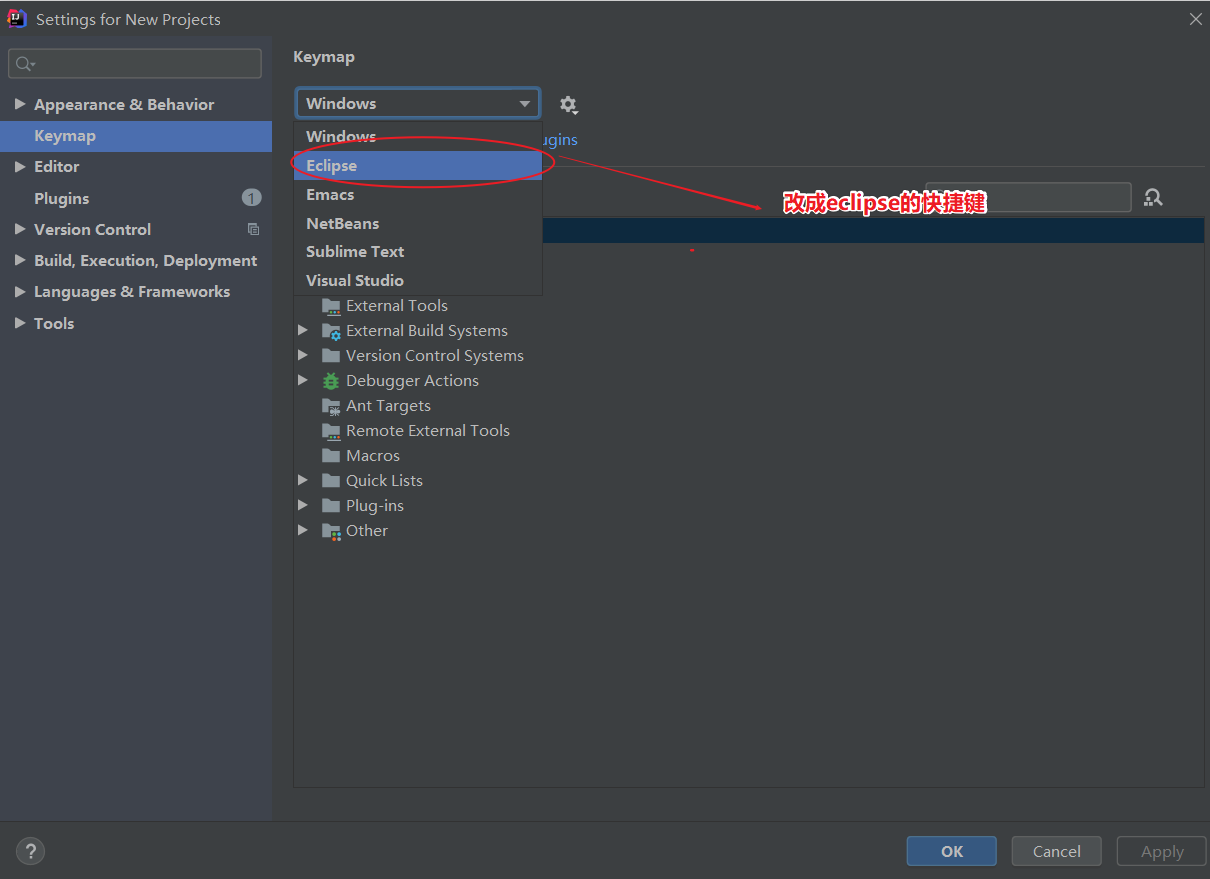This screenshot has height=879, width=1210.
Task: Close the Settings for New Projects dialog
Action: point(1195,19)
